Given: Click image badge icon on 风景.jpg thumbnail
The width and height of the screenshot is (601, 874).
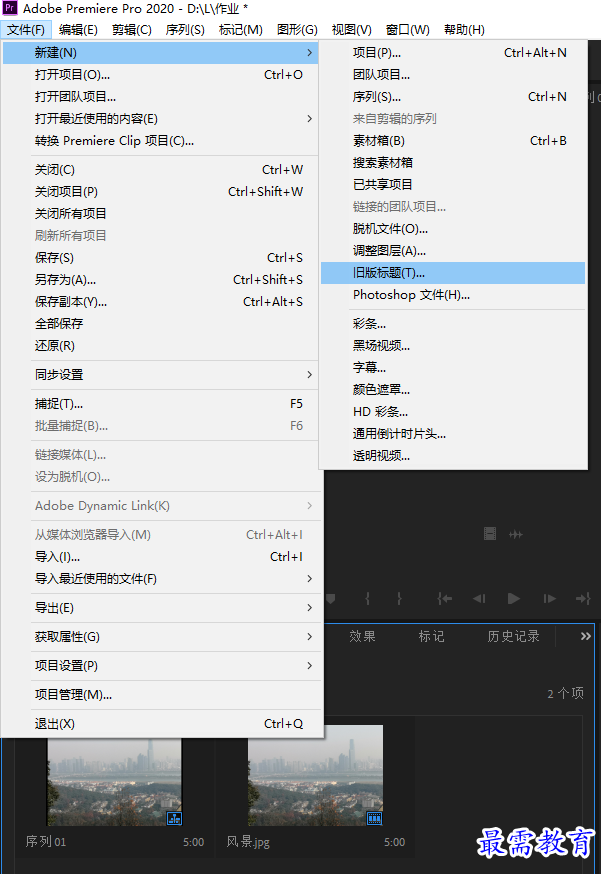Looking at the screenshot, I should click(375, 818).
